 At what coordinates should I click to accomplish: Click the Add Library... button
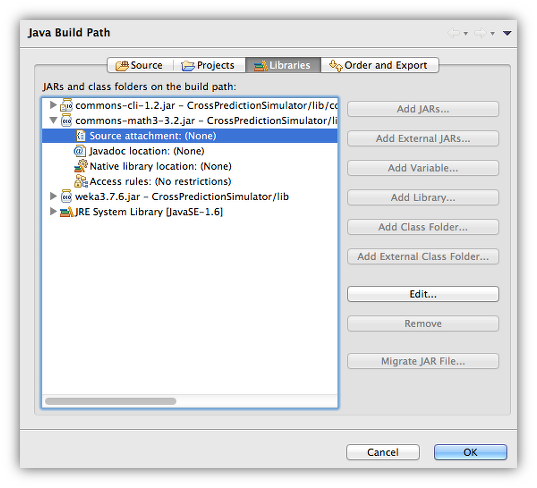click(423, 197)
